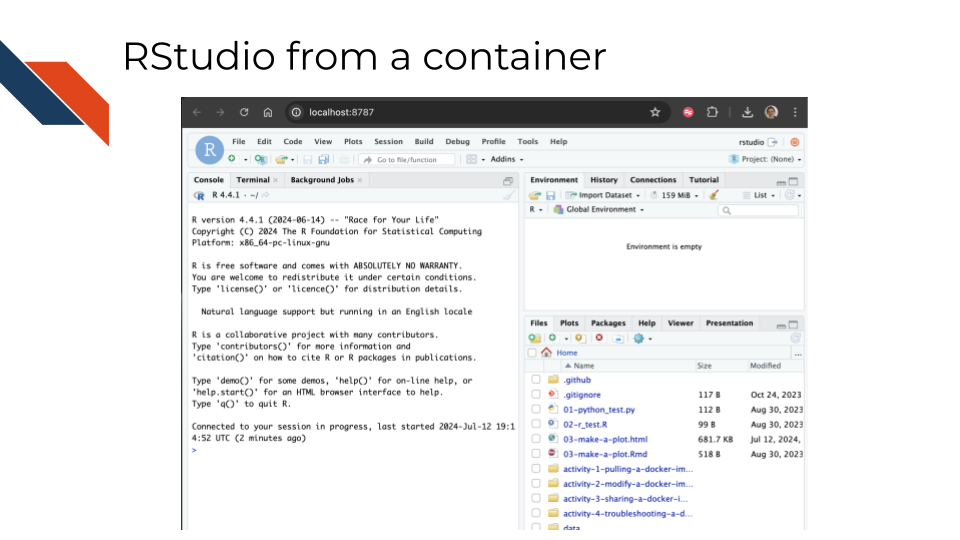The image size is (960, 540).
Task: Open the Global Environment dropdown
Action: pyautogui.click(x=599, y=209)
